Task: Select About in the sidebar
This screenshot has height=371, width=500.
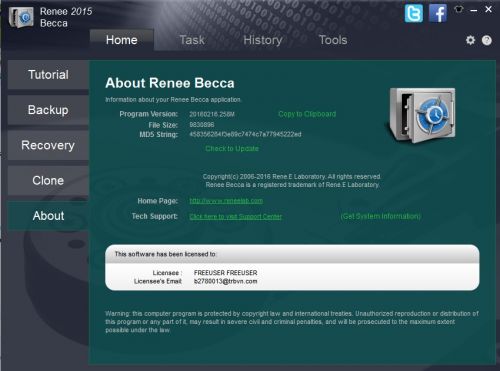Action: click(x=48, y=216)
